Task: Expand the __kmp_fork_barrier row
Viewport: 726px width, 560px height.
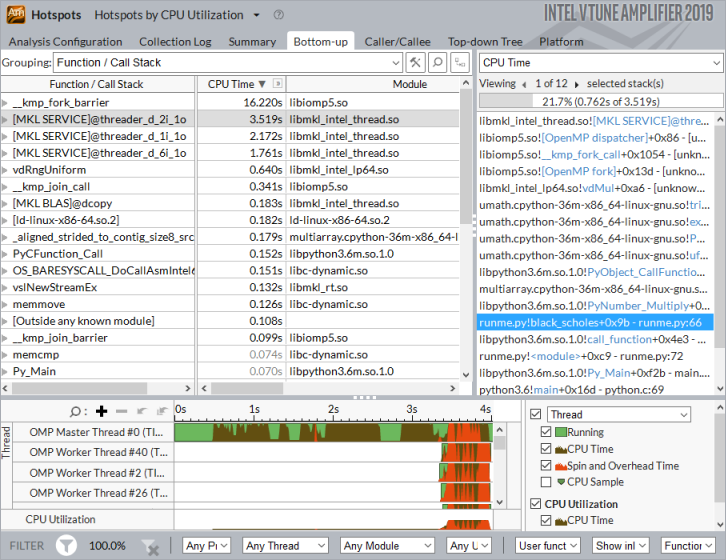Action: 6,102
